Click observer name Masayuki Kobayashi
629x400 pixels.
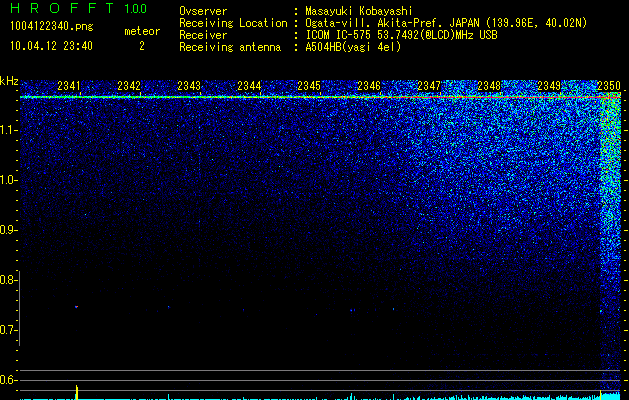click(359, 11)
